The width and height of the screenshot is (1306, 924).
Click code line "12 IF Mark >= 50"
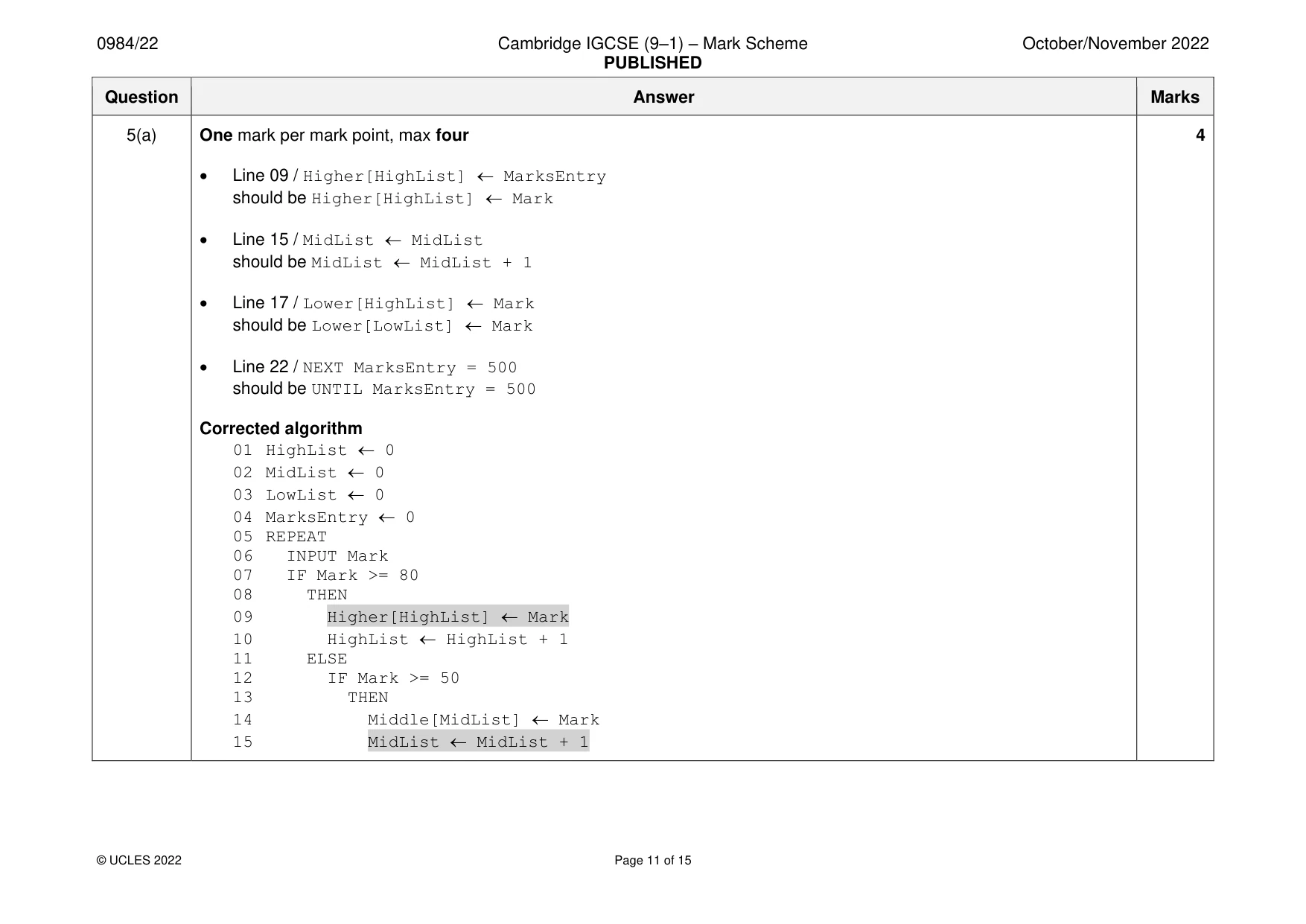[x=346, y=678]
